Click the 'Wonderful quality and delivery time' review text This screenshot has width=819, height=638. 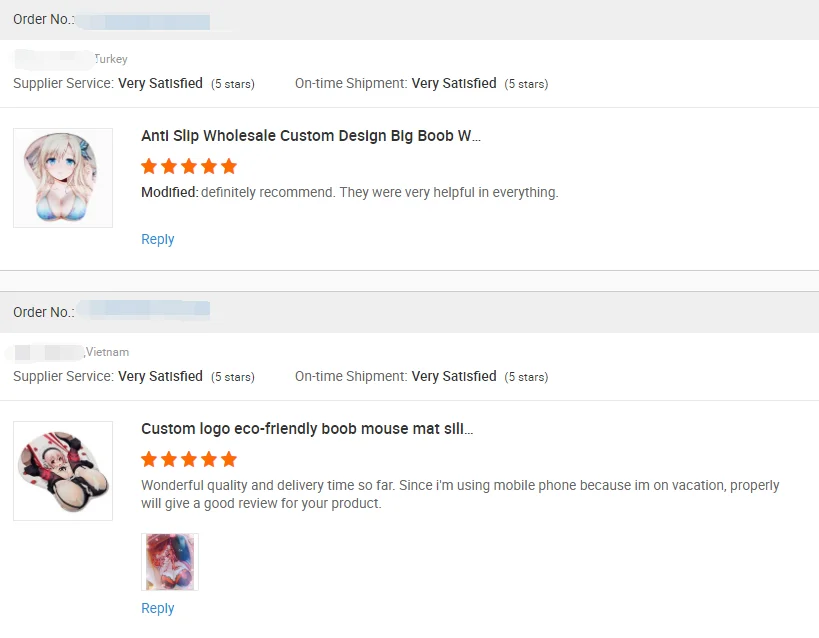coord(460,494)
